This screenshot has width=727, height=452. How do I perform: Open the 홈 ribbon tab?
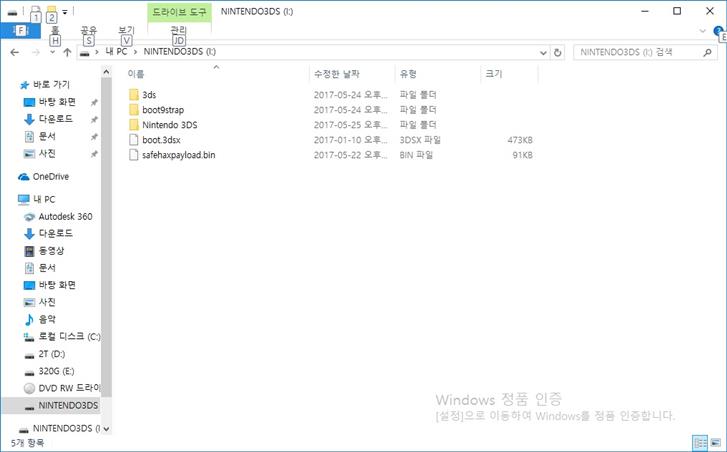click(55, 31)
